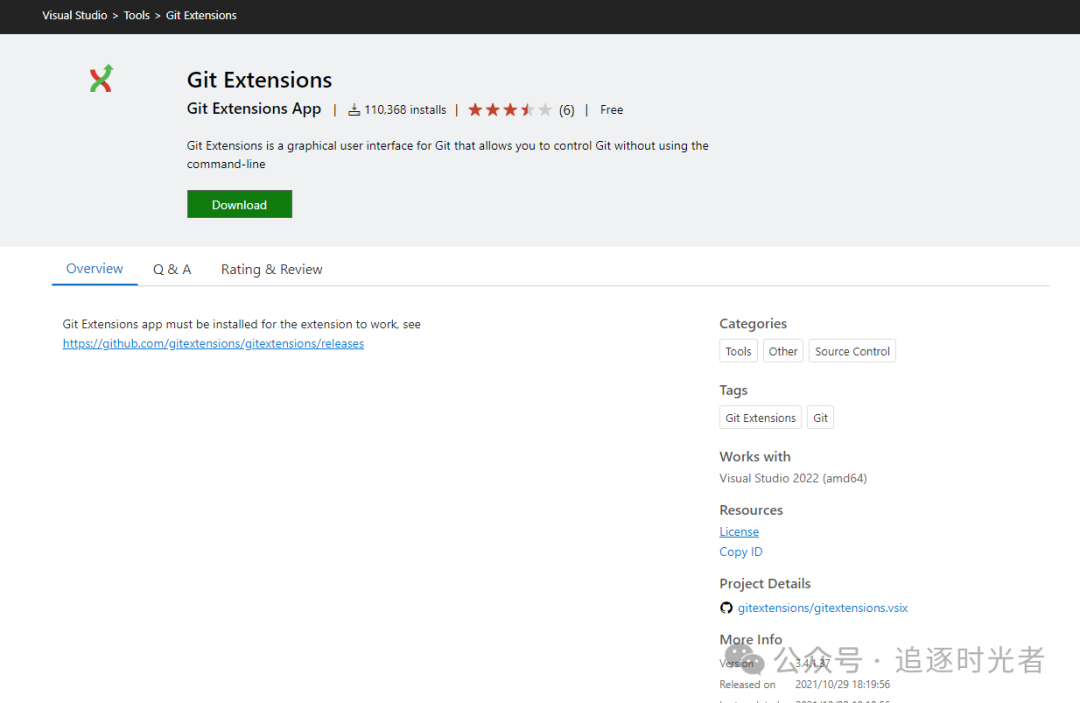This screenshot has height=703, width=1080.
Task: Open the gitextensions.vsix repository link
Action: (822, 608)
